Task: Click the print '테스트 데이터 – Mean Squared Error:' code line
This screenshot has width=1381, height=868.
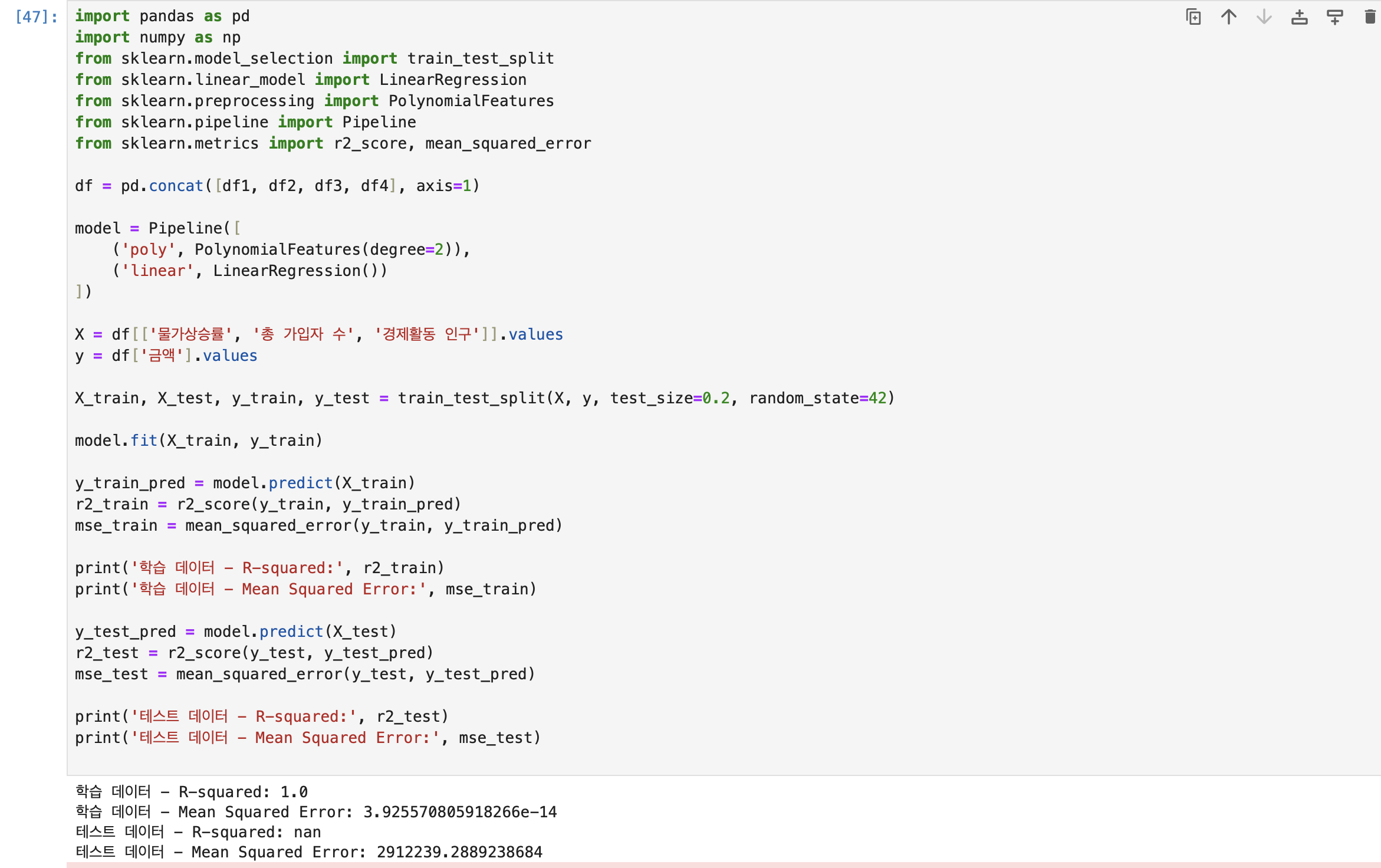Action: 308,738
